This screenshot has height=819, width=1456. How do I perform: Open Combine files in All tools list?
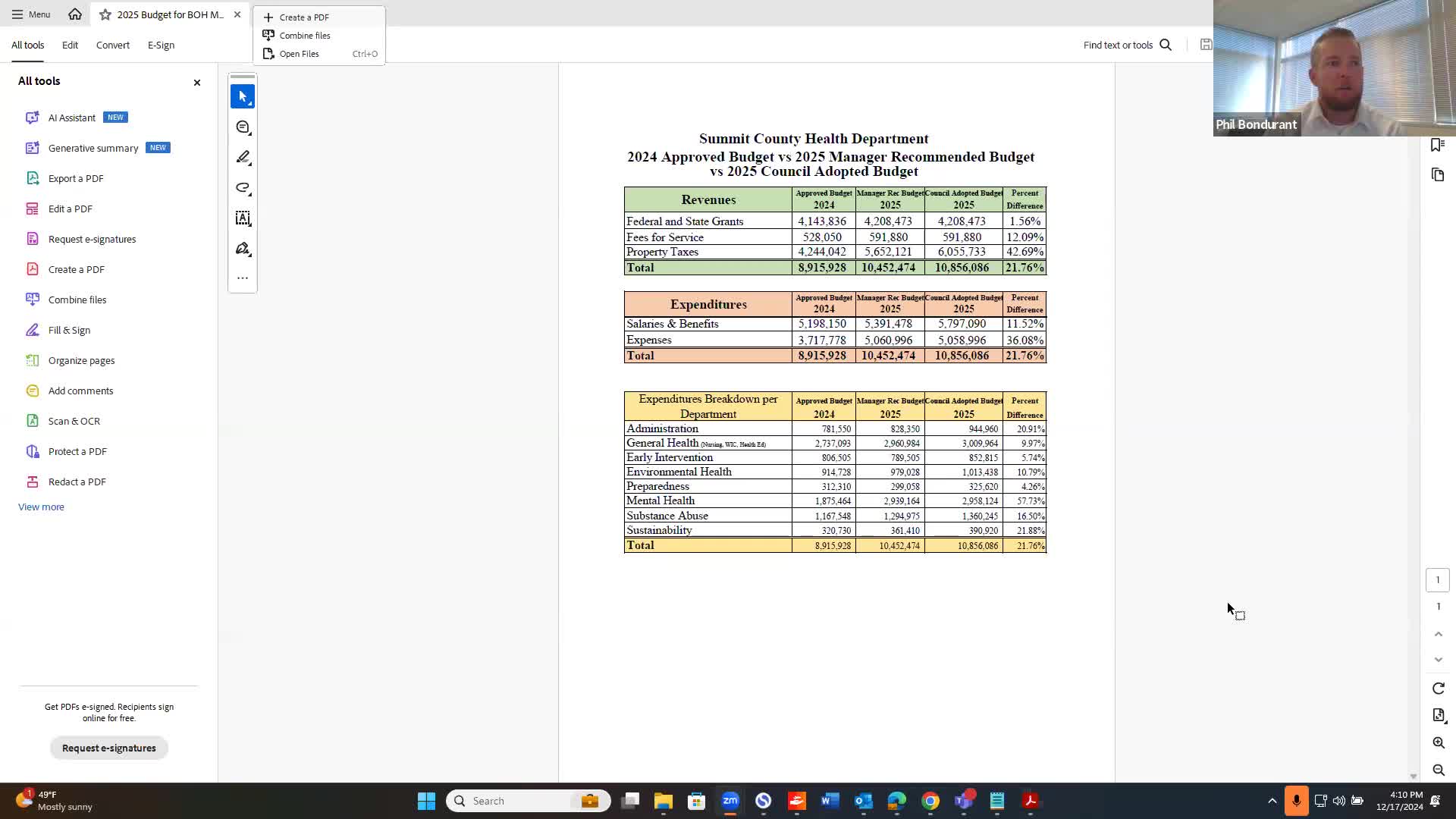tap(77, 300)
